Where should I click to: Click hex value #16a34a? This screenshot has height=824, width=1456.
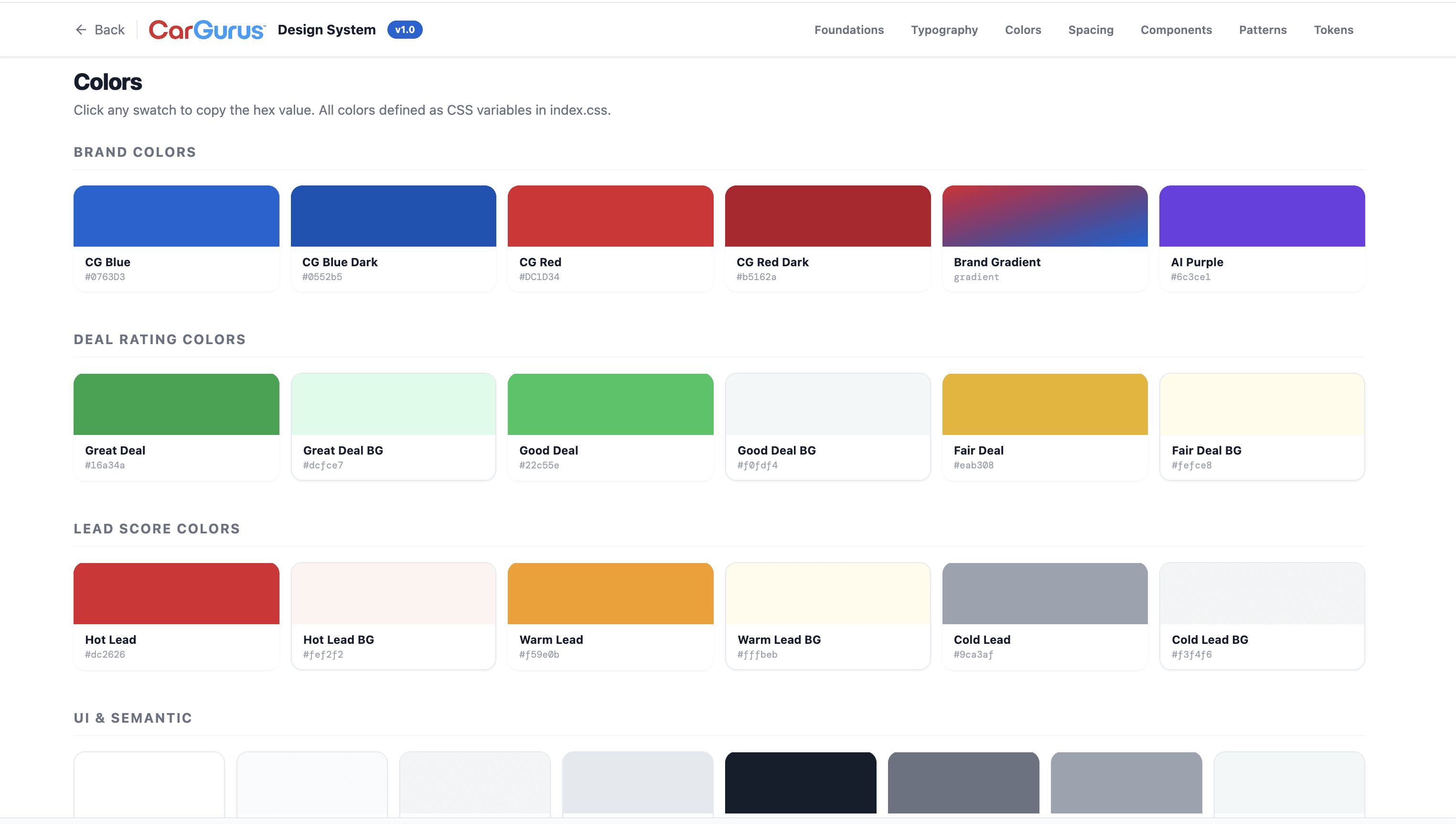pyautogui.click(x=105, y=465)
